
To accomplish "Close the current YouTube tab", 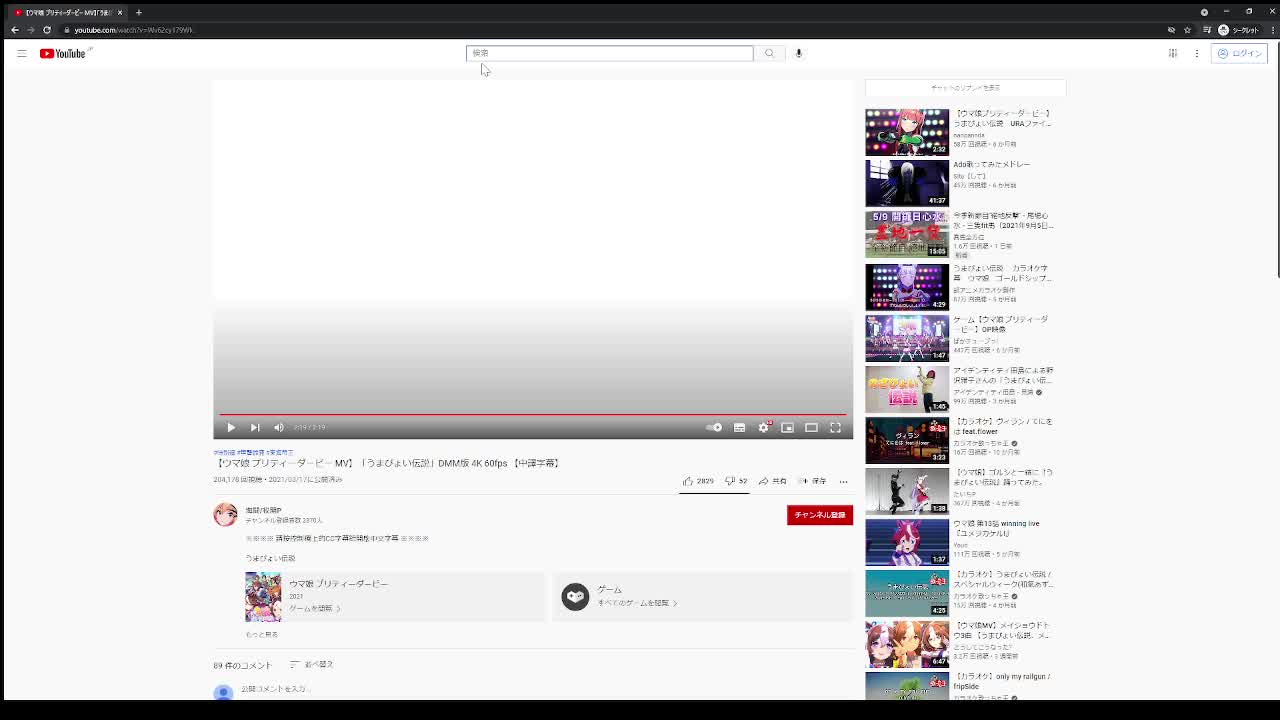I will click(119, 12).
